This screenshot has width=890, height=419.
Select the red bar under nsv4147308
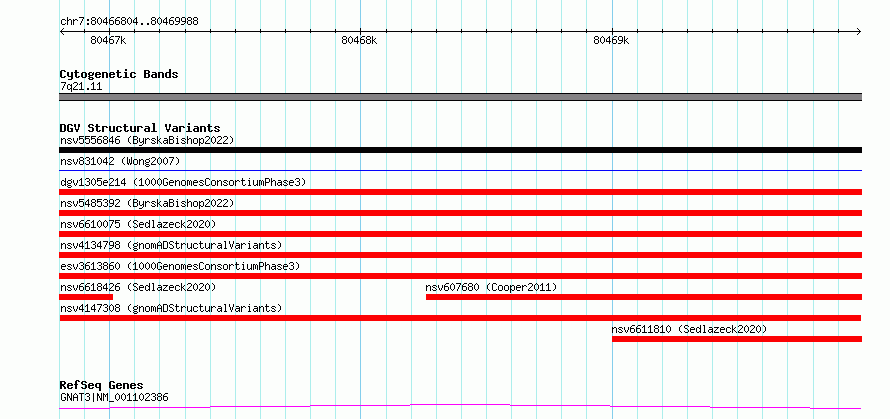460,318
